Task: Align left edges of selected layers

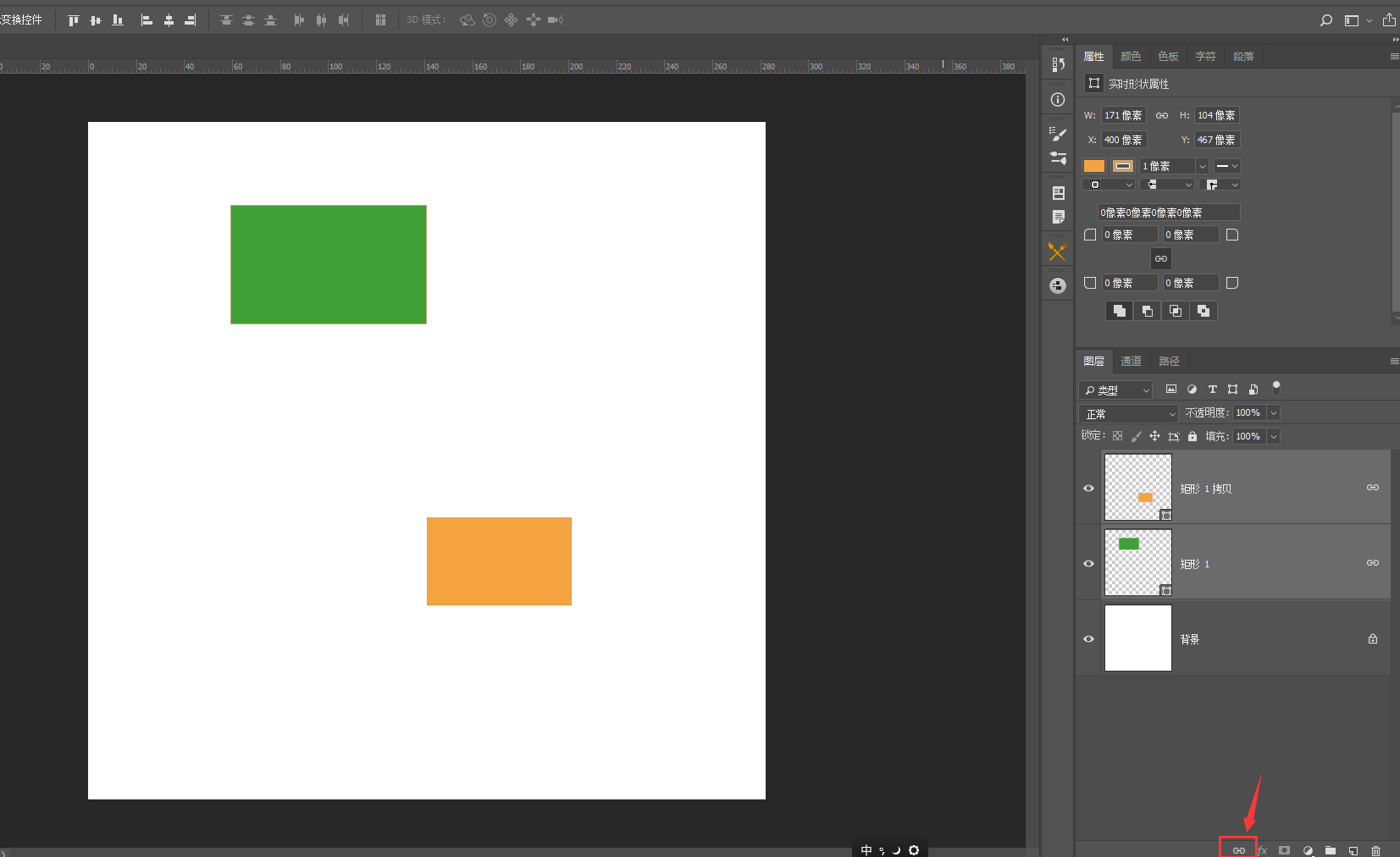Action: click(x=147, y=20)
